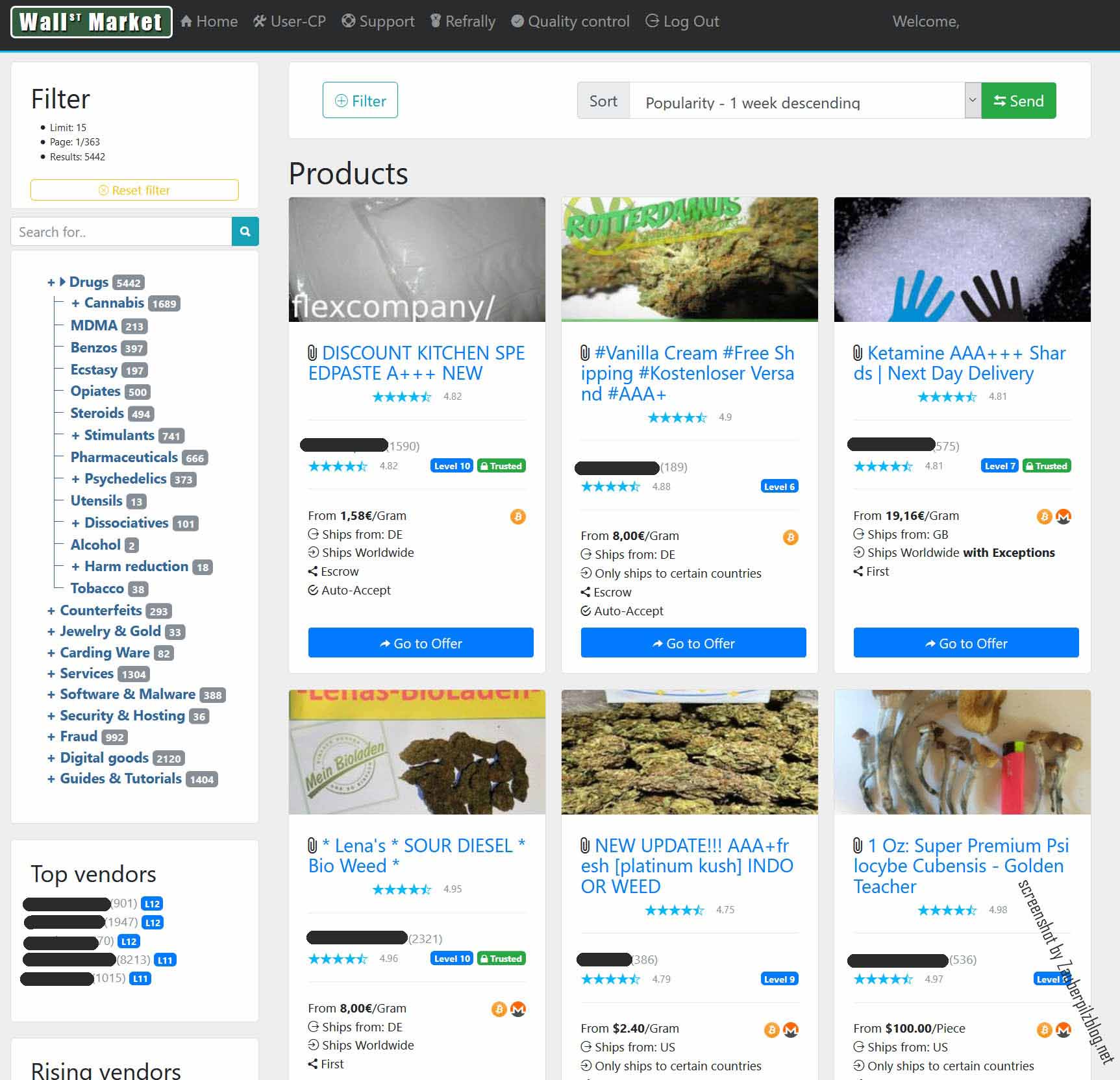Click the Search for.. input field

121,232
